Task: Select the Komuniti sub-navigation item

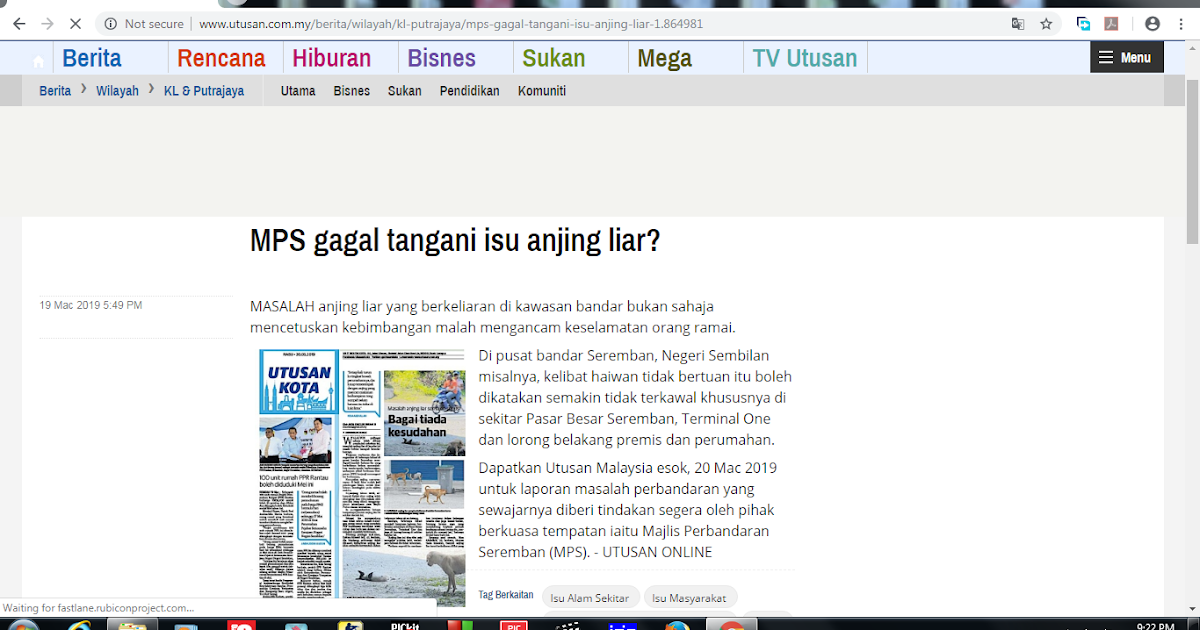Action: [542, 91]
